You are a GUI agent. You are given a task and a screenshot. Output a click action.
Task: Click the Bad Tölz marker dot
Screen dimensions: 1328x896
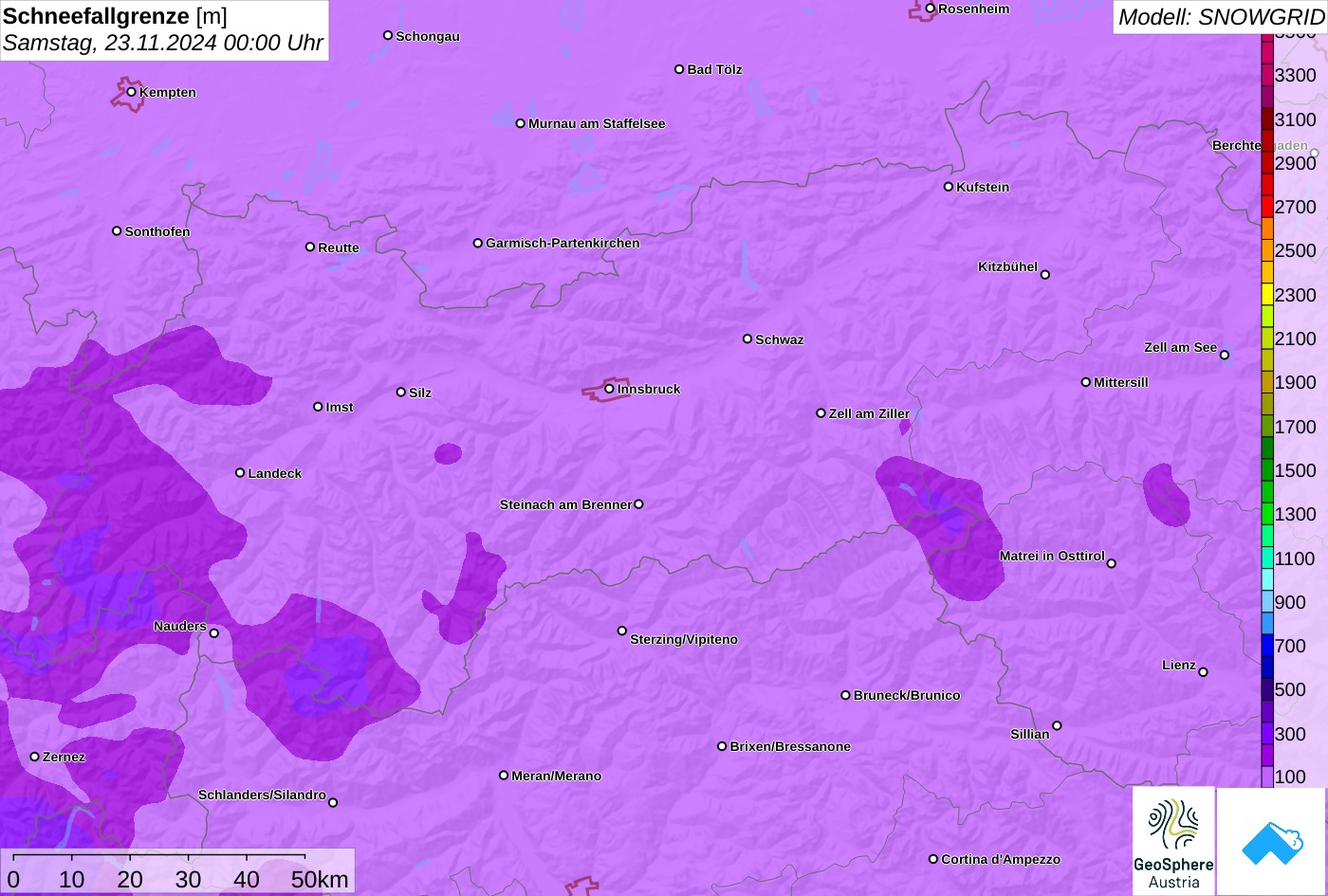[x=679, y=69]
